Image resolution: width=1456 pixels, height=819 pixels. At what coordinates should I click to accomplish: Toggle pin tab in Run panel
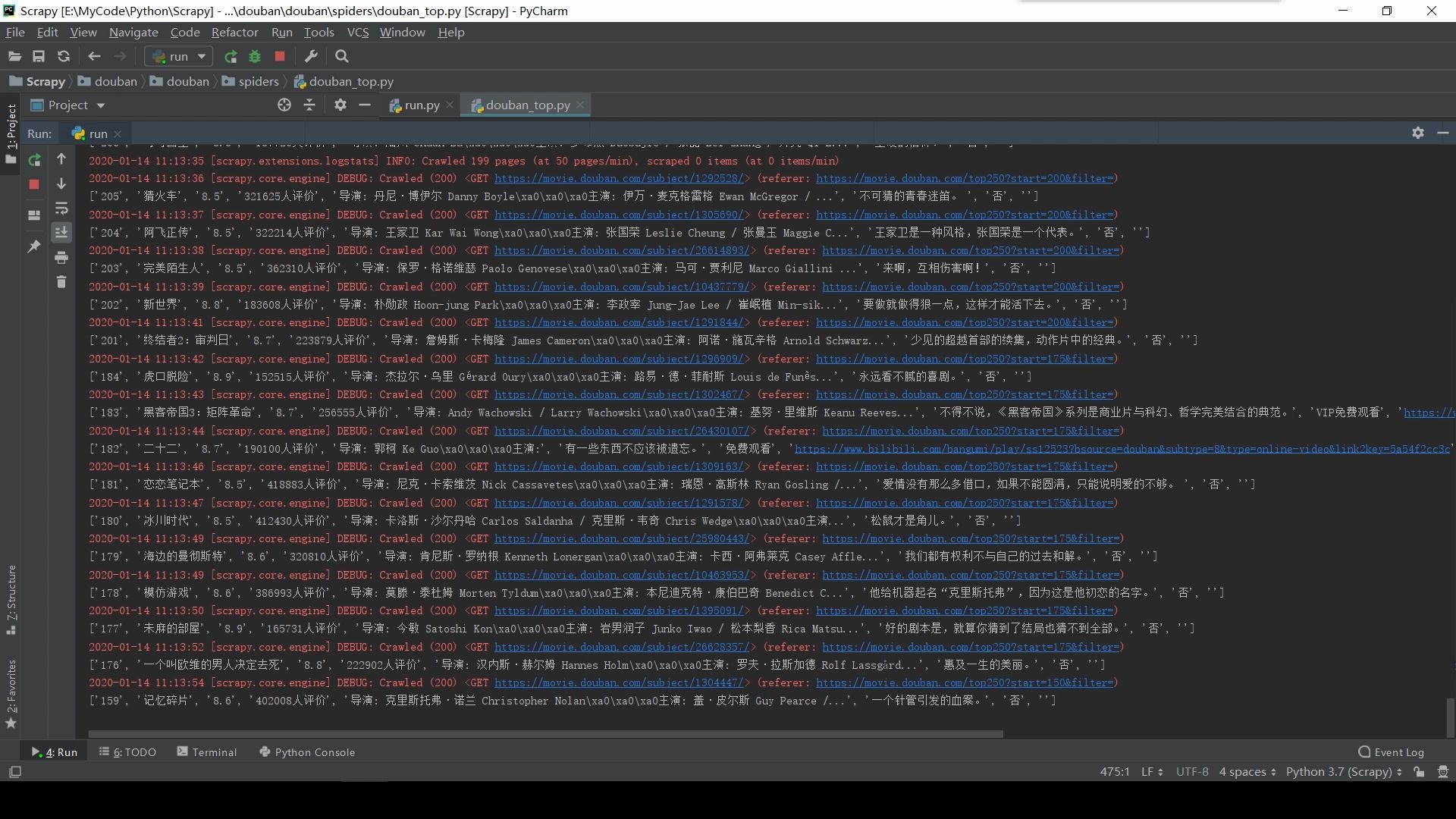34,246
